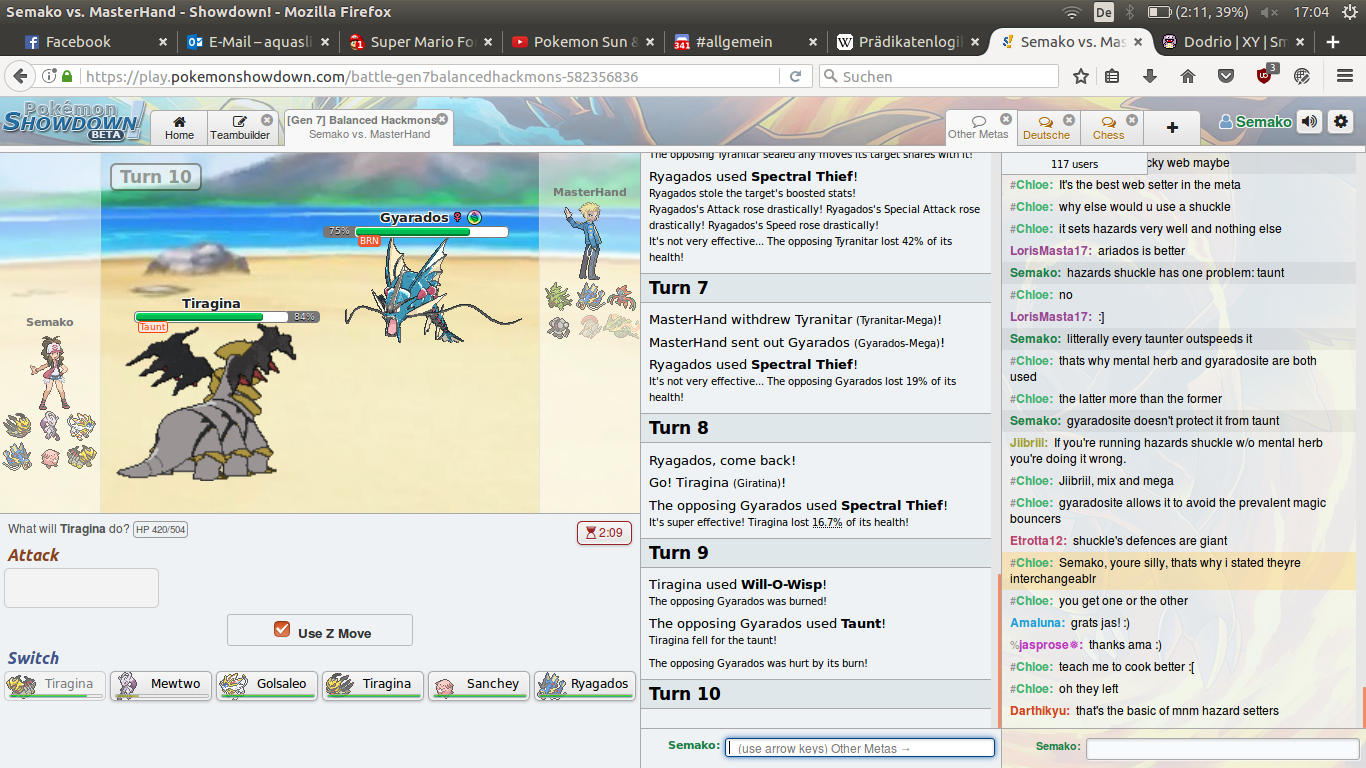
Task: Switch to the Other Metas chat tab
Action: tap(979, 128)
